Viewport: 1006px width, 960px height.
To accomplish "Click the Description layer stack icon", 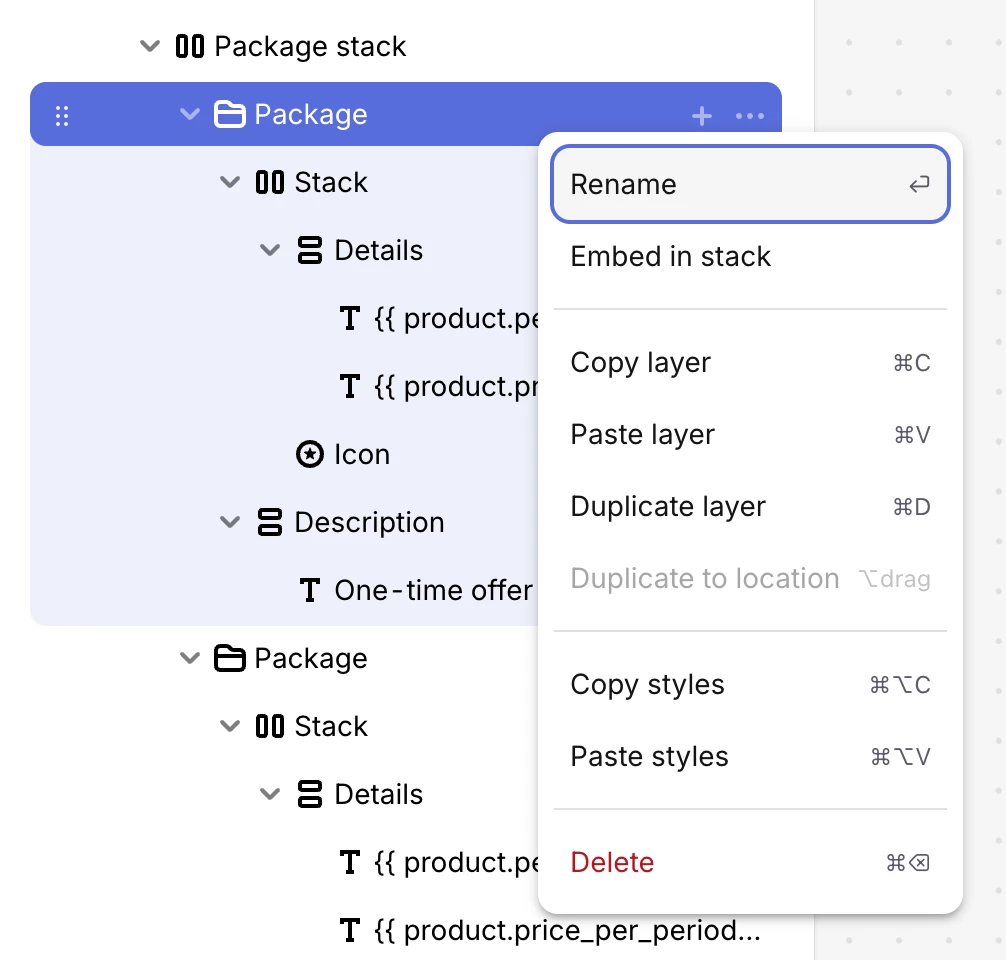I will (x=270, y=522).
